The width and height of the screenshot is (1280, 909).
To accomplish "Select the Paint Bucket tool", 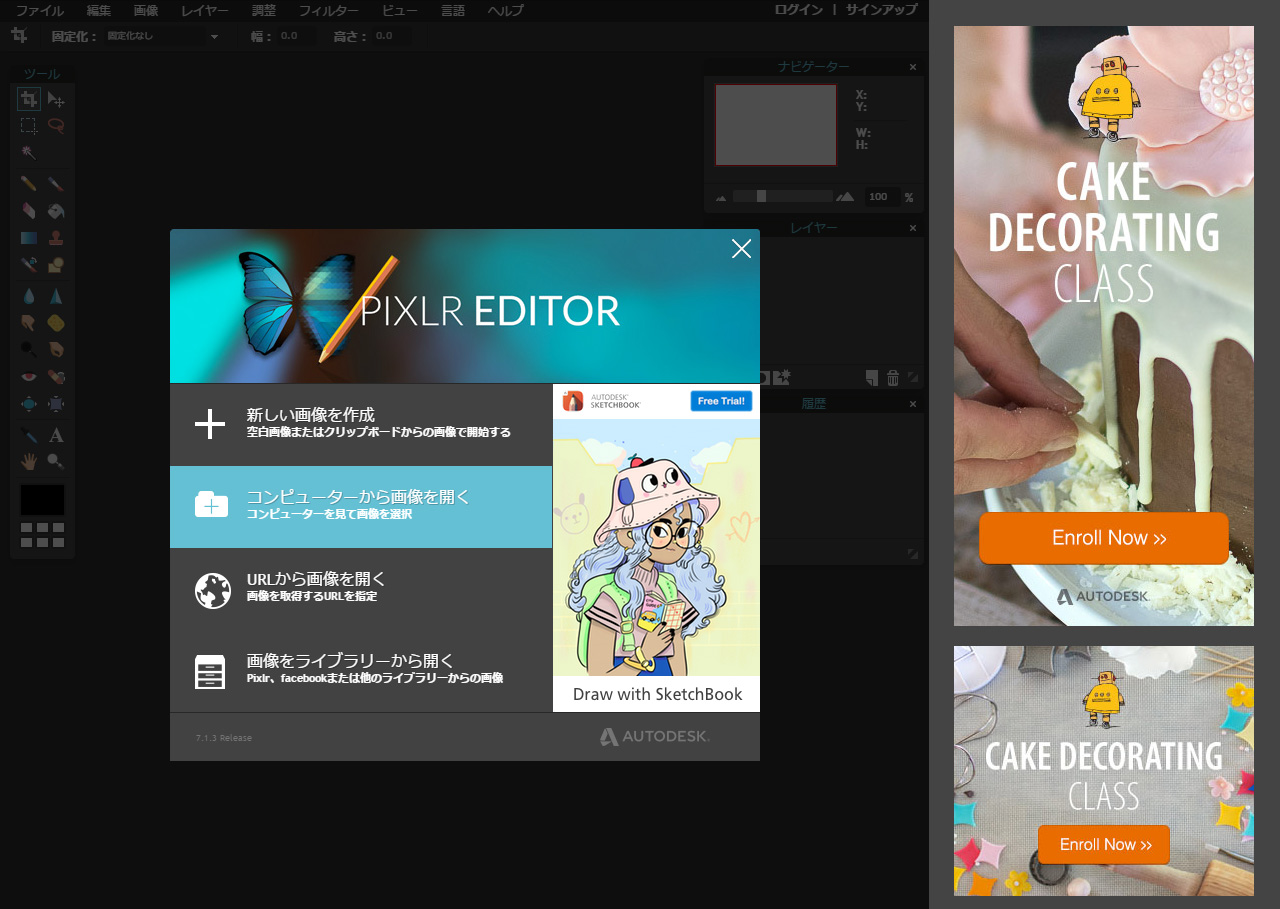I will [x=56, y=211].
